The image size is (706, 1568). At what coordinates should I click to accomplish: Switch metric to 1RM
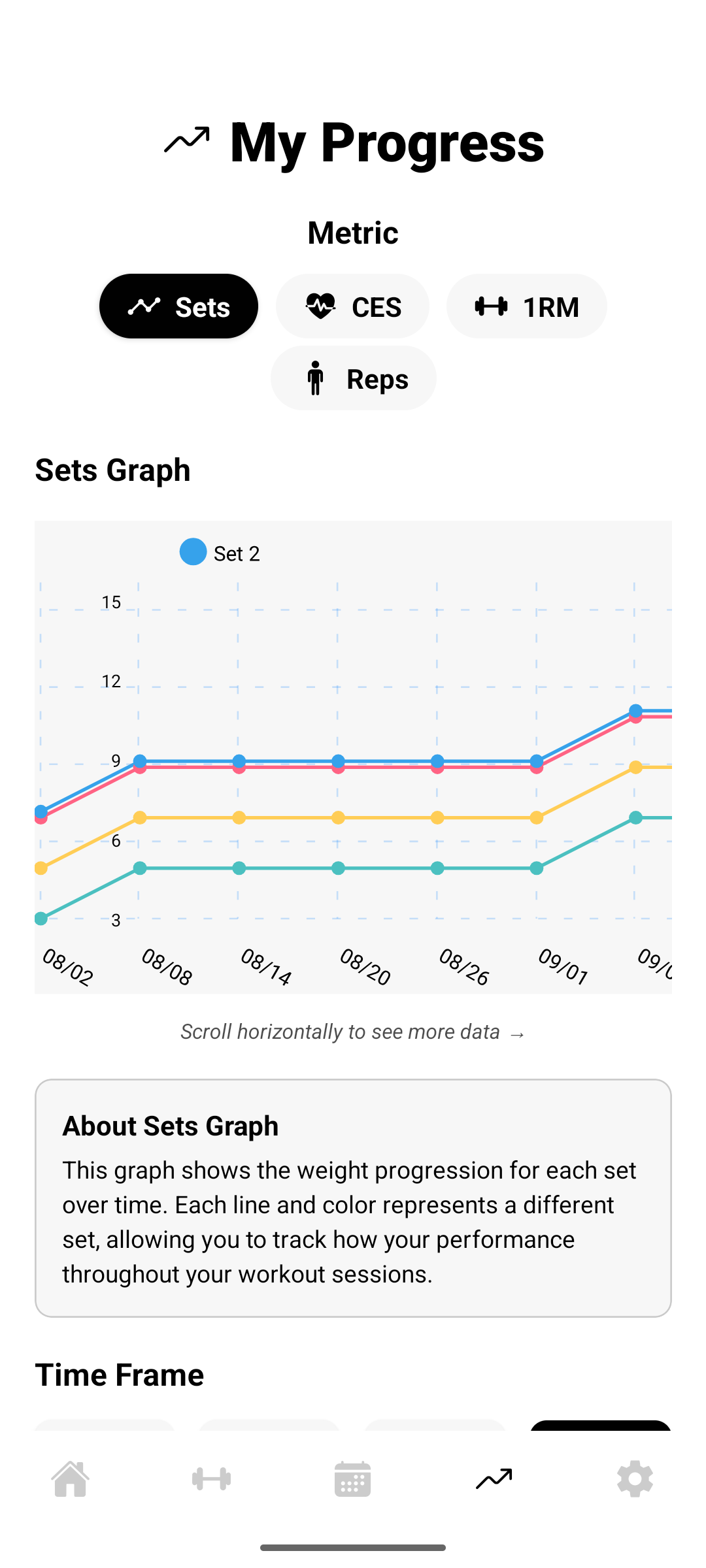pos(526,306)
